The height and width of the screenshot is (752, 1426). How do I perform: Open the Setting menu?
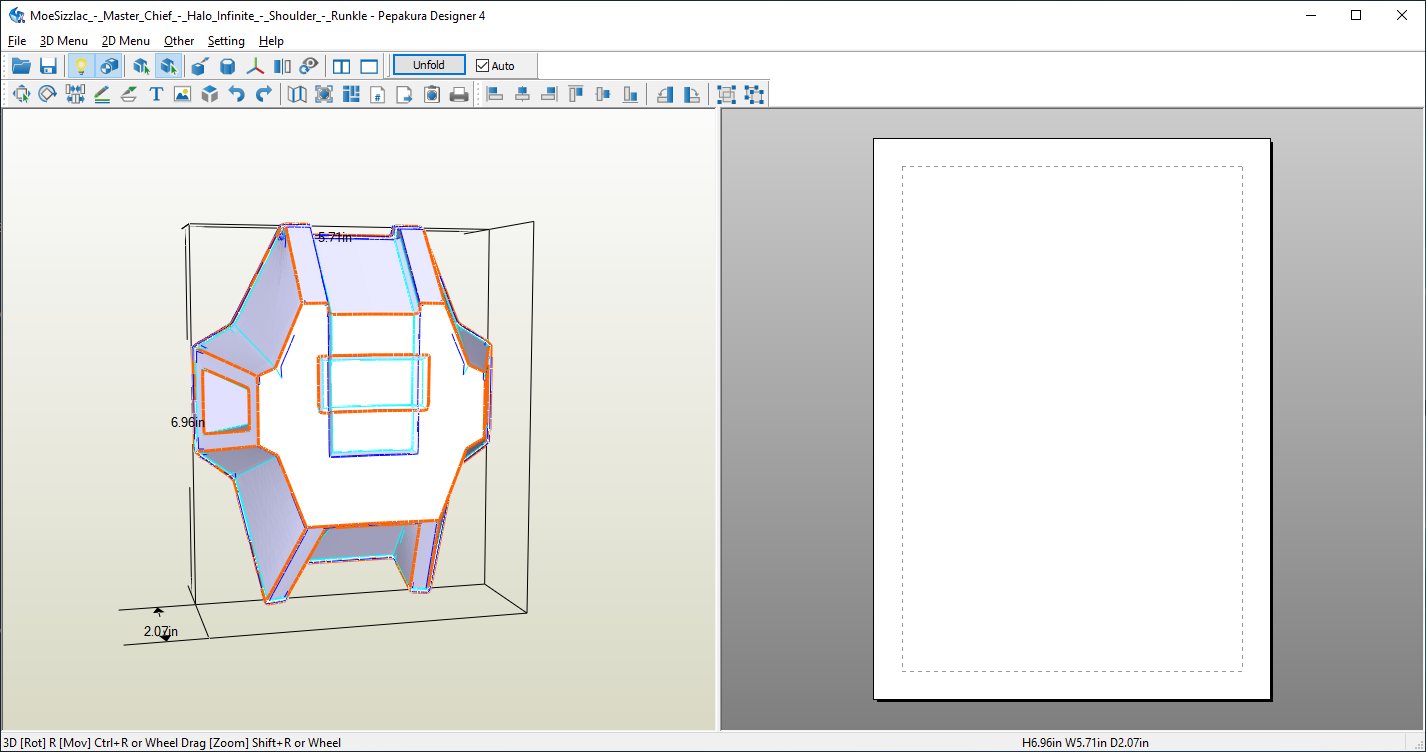point(226,41)
